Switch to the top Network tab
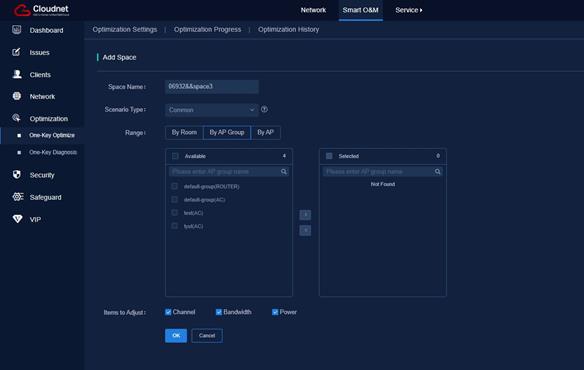This screenshot has width=584, height=370. (x=313, y=10)
